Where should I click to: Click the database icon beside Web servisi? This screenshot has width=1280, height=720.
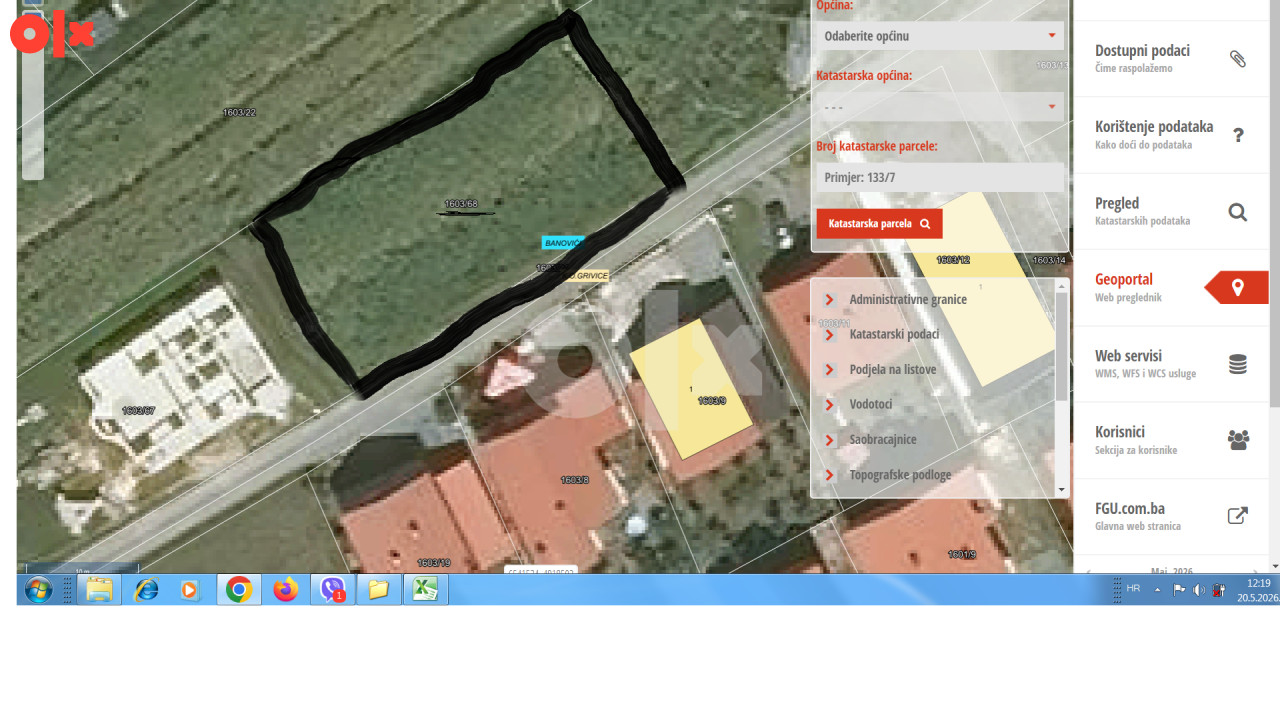pos(1238,364)
